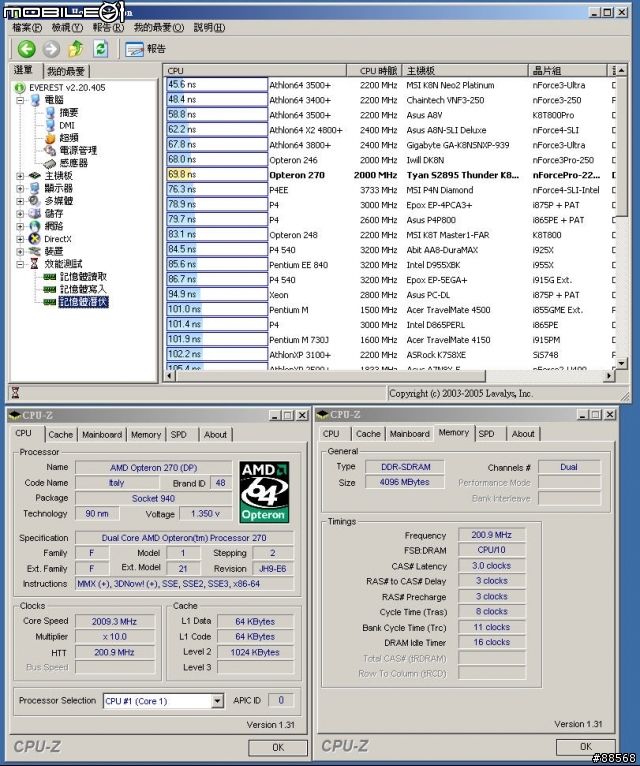This screenshot has height=766, width=640.
Task: Open the 摘要 summary tree item
Action: click(x=69, y=112)
